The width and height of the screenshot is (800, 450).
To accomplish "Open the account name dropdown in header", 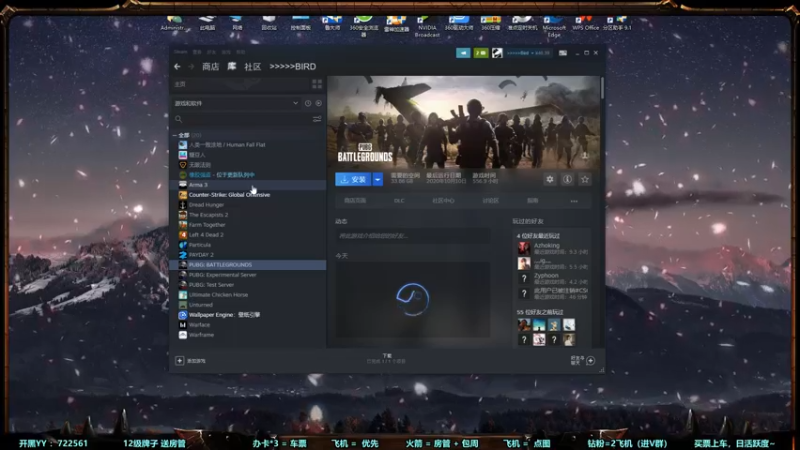I will (528, 53).
